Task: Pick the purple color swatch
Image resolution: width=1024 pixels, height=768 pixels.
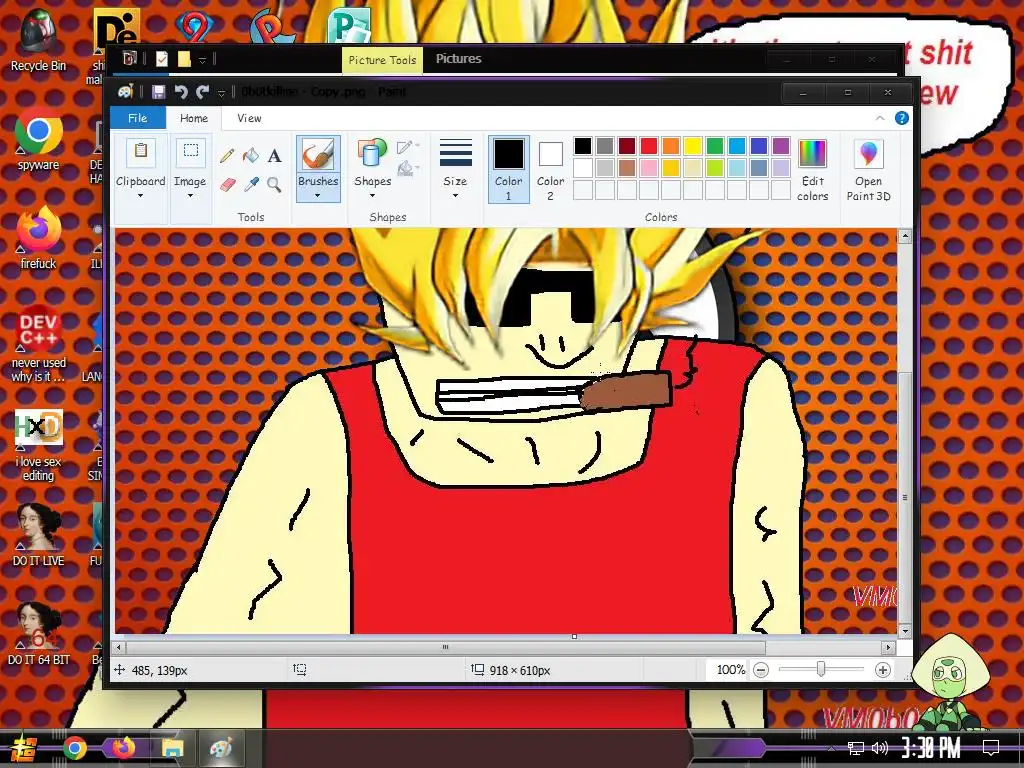Action: pos(780,146)
